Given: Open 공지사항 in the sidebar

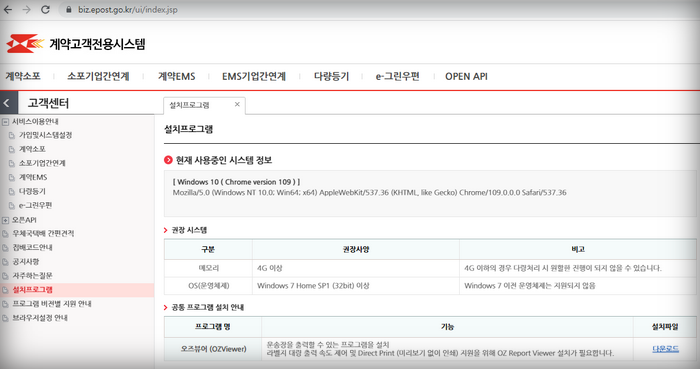Looking at the screenshot, I should (x=25, y=261).
